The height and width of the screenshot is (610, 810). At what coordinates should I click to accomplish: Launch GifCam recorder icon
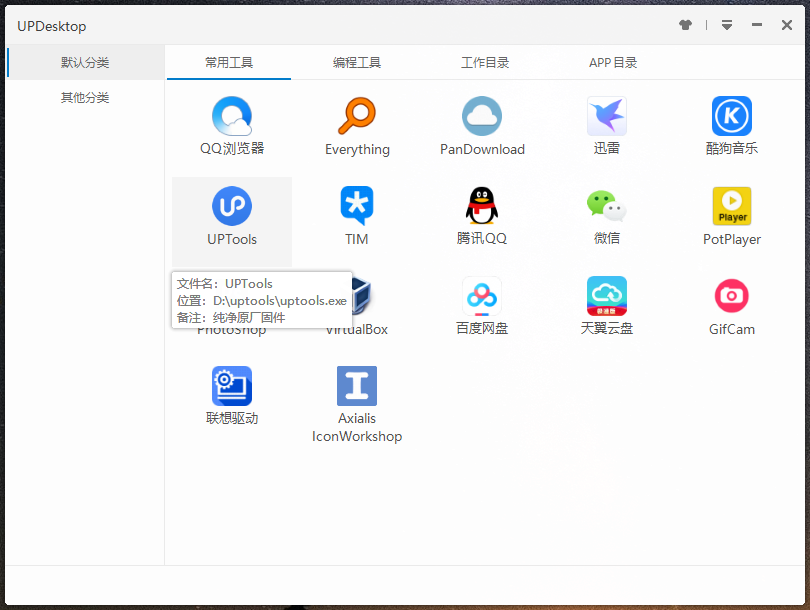(x=732, y=297)
